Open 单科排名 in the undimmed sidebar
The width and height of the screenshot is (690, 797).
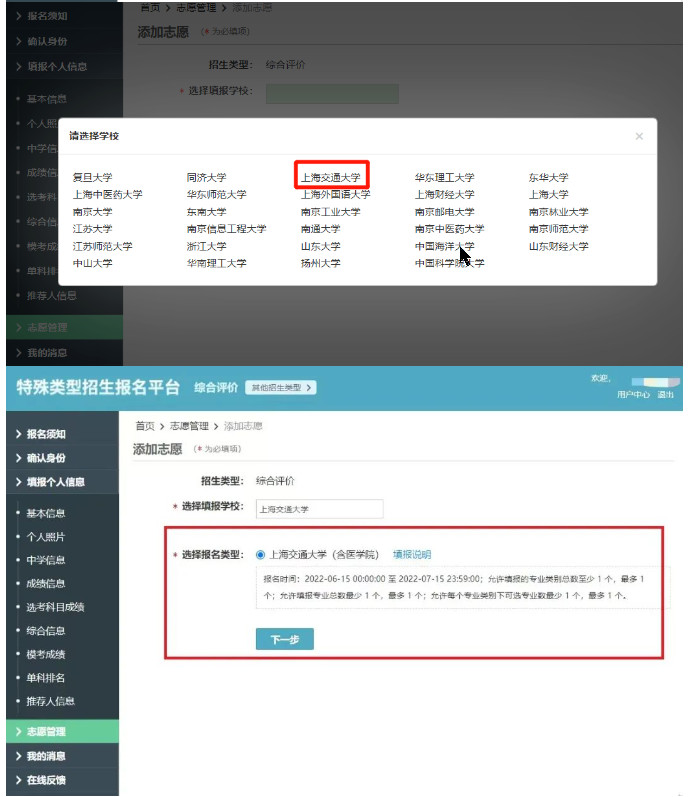point(46,678)
